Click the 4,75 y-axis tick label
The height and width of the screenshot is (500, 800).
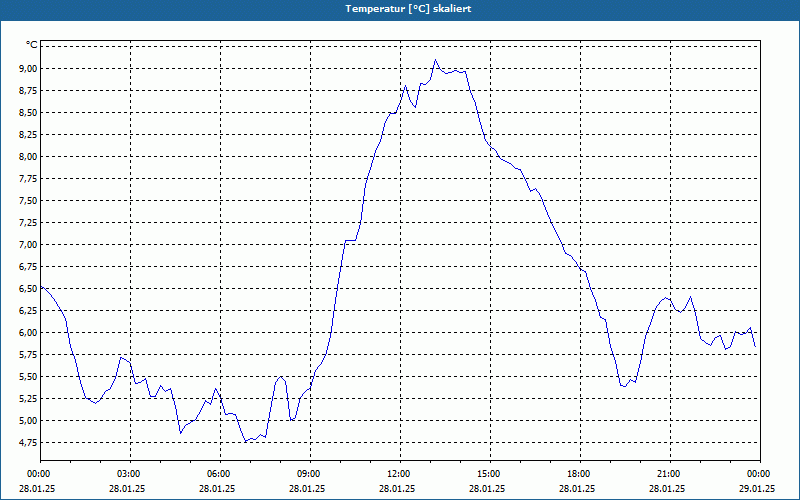[x=29, y=442]
